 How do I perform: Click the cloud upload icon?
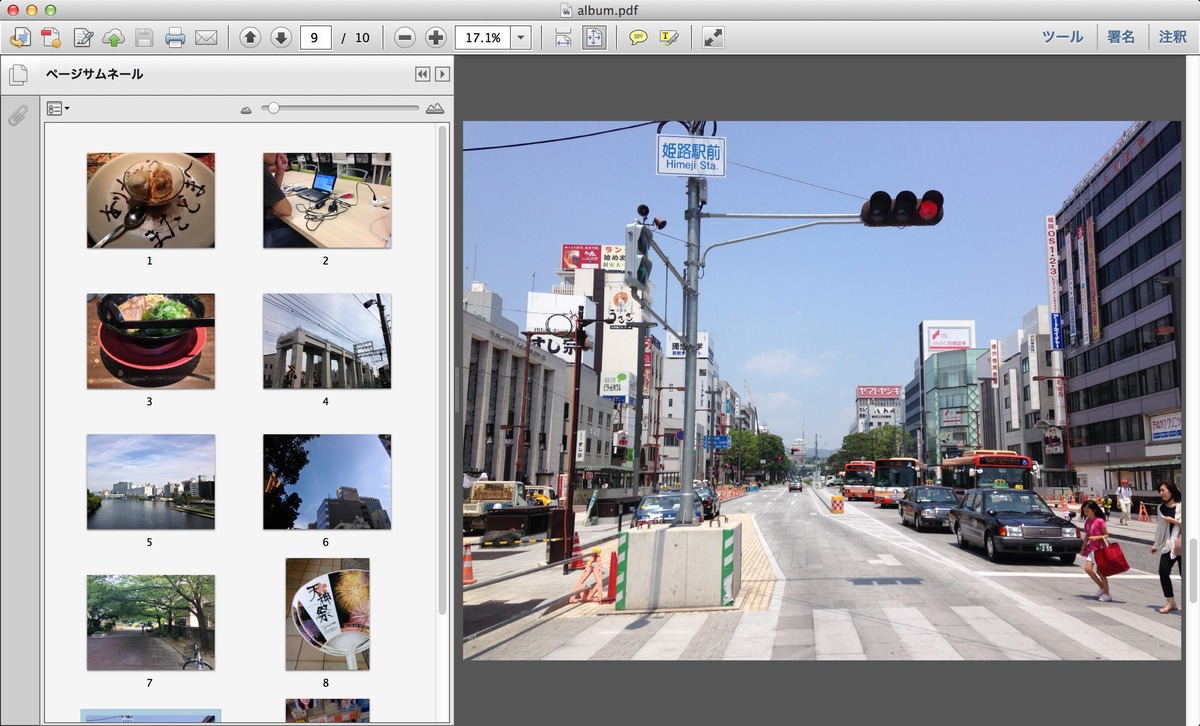(x=113, y=38)
